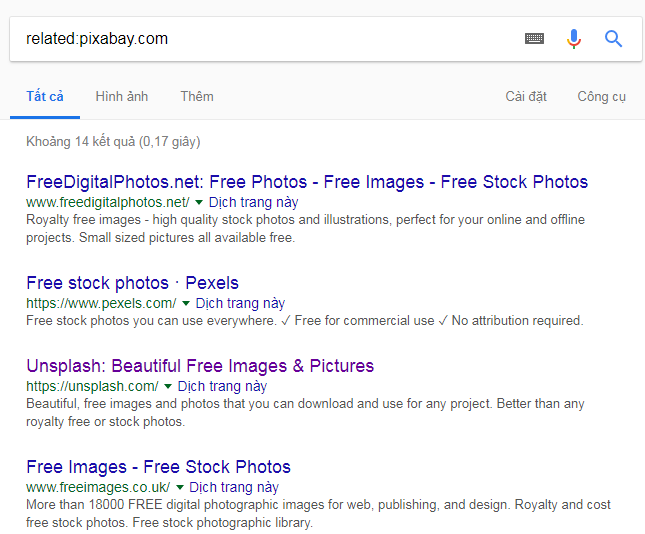Select the Tất cả results tab
Image resolution: width=645 pixels, height=534 pixels.
pyautogui.click(x=45, y=96)
